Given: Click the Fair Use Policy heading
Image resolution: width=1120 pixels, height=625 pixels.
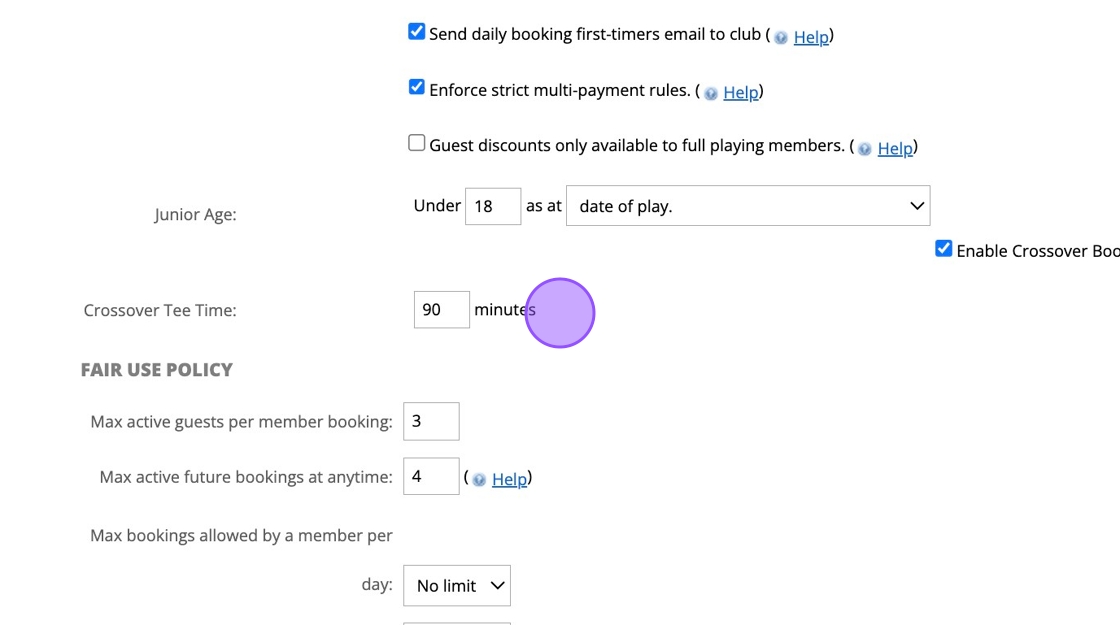Looking at the screenshot, I should (x=157, y=370).
